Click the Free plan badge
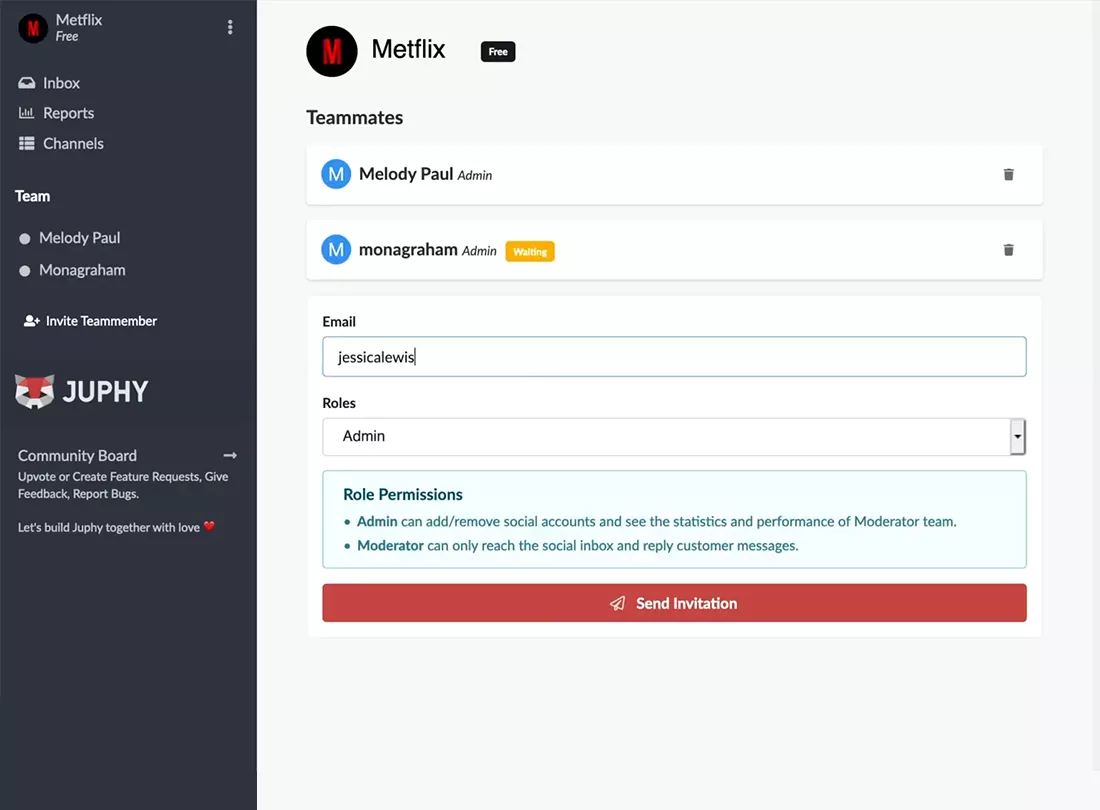1100x810 pixels. (498, 52)
